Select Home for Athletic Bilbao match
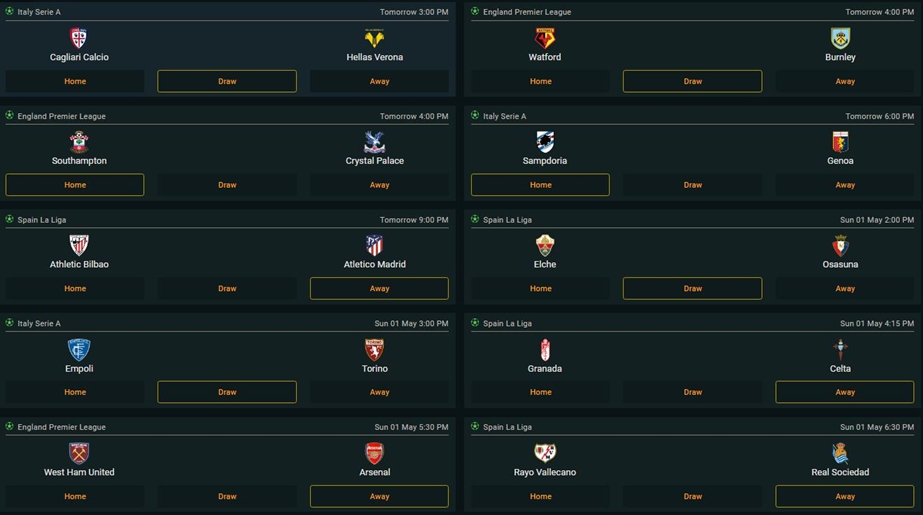 (75, 288)
